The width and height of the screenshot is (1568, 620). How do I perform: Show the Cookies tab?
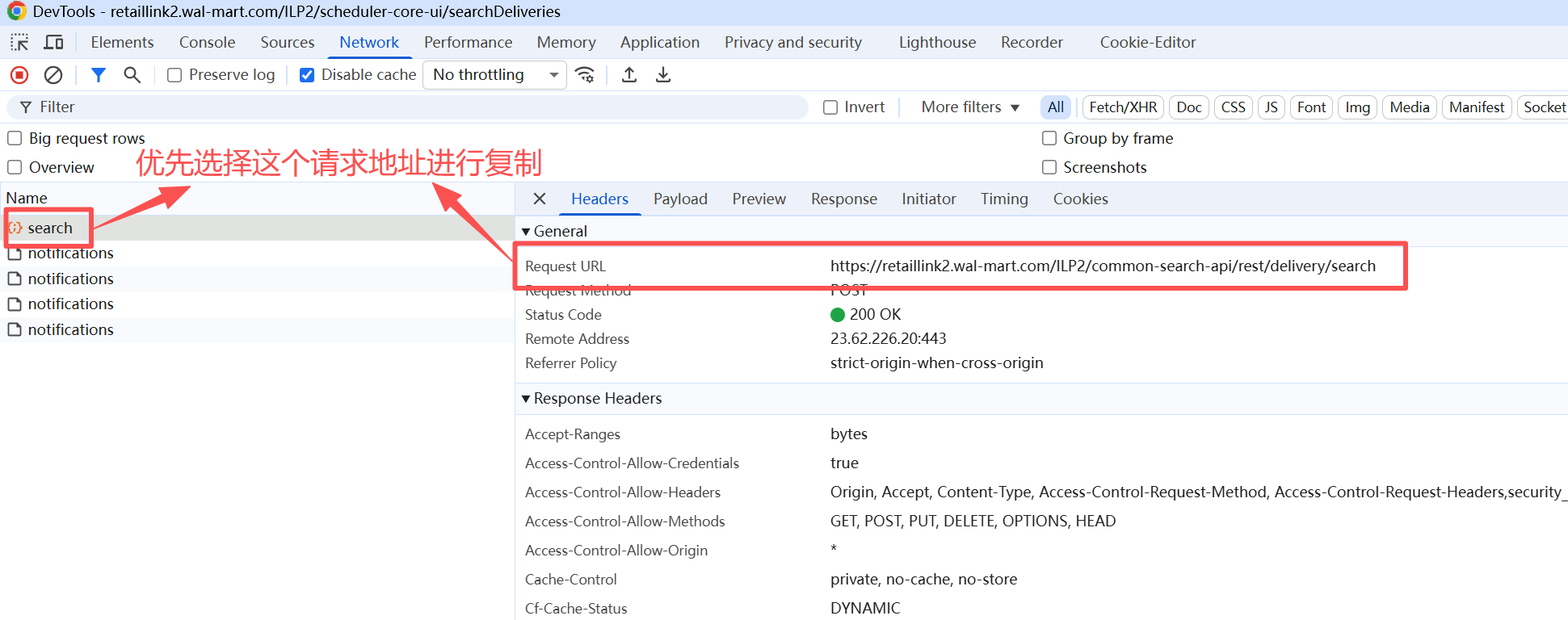1081,199
